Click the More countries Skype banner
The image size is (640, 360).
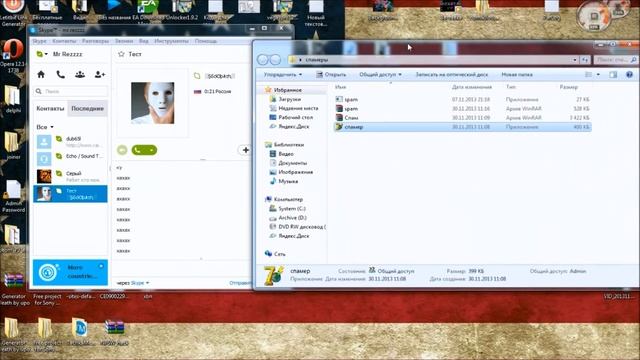[70, 272]
